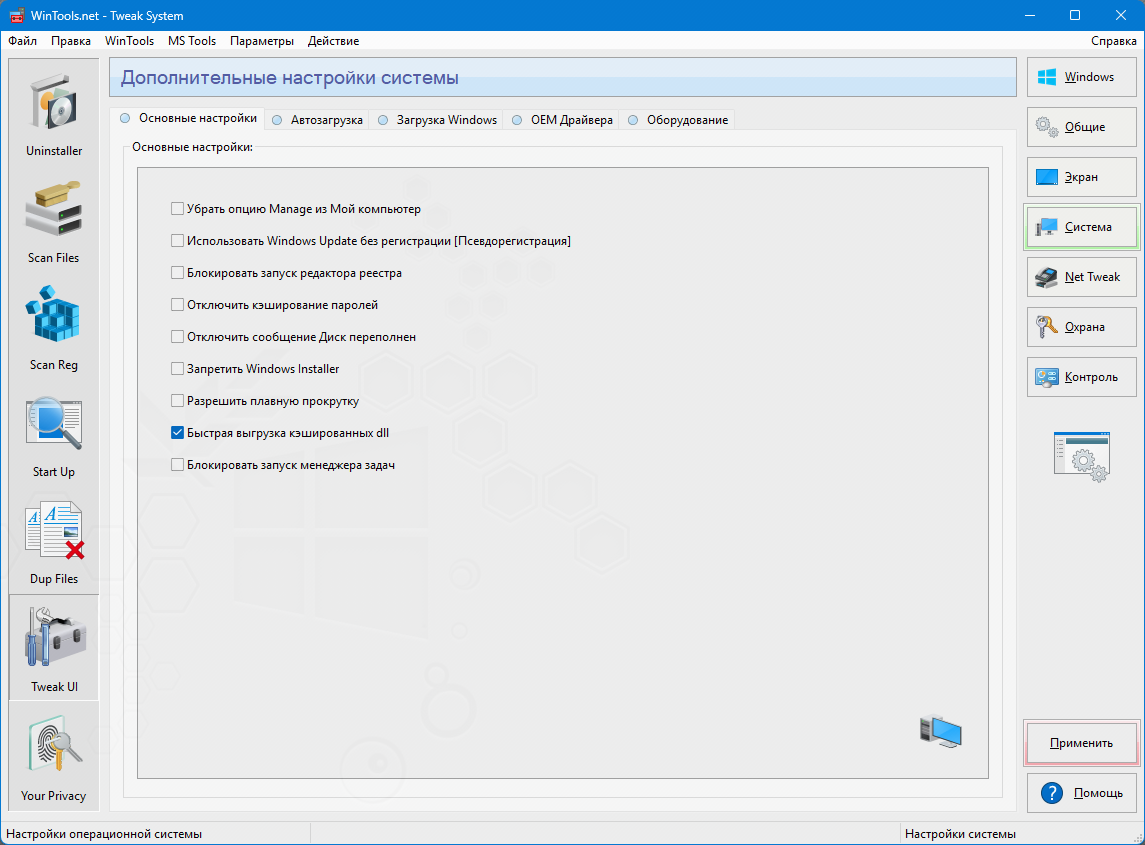Minimize the WinTools.net window
The width and height of the screenshot is (1145, 845).
click(1030, 15)
